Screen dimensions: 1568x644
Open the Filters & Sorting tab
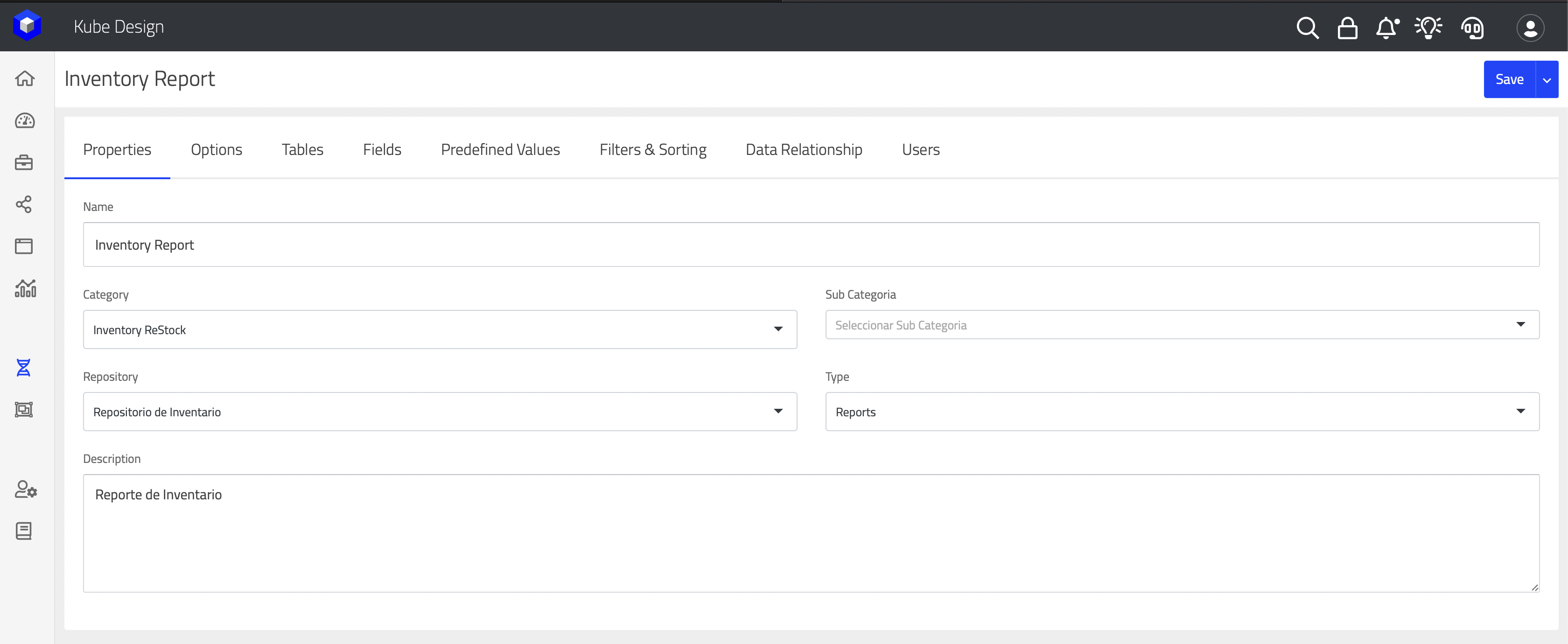(x=652, y=150)
